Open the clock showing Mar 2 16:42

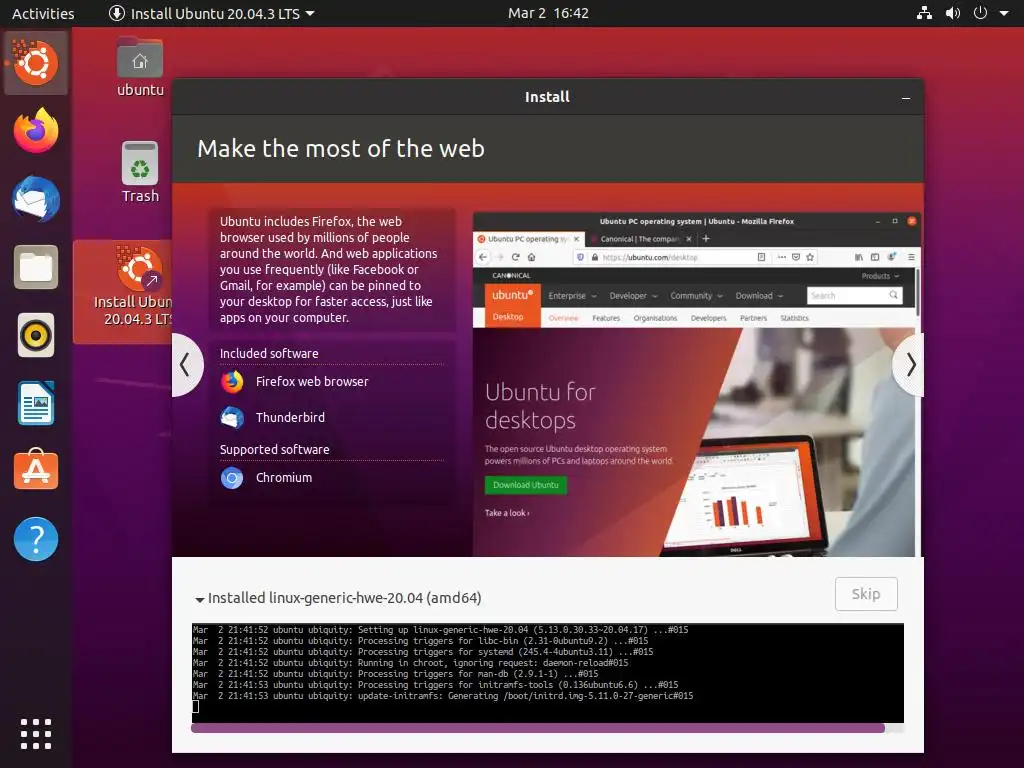pos(548,13)
